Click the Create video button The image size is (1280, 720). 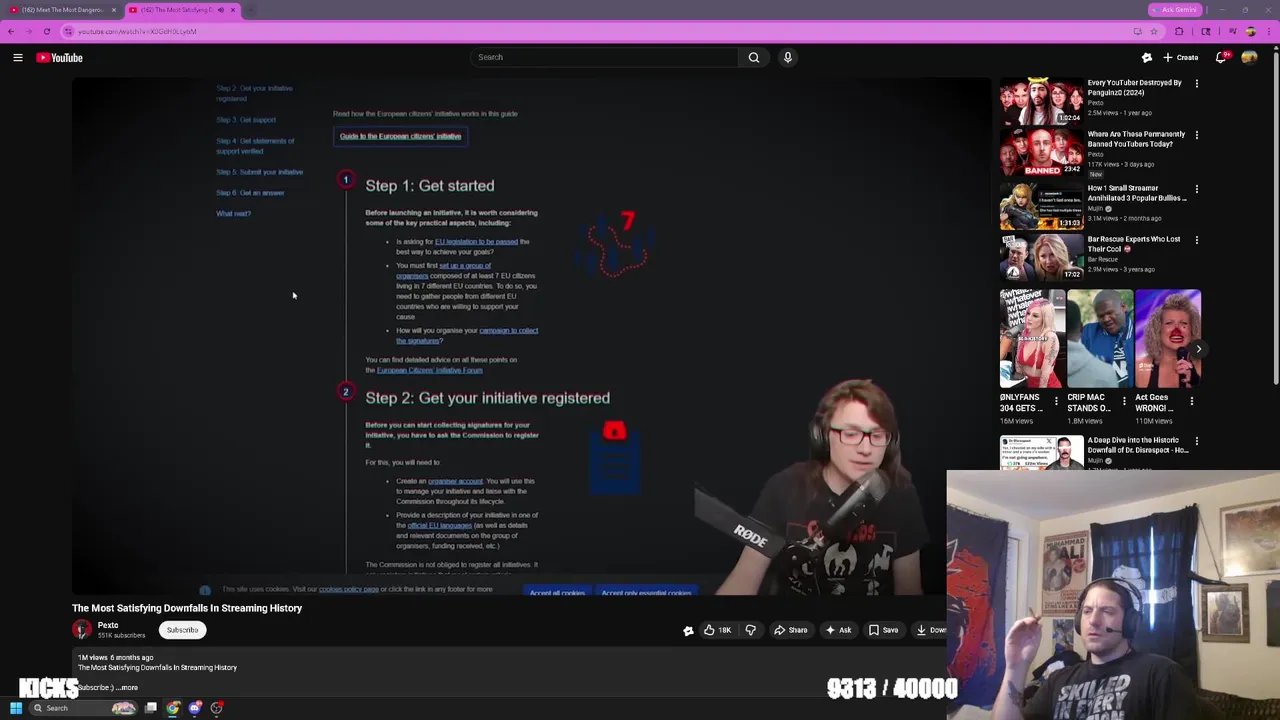coord(1181,58)
